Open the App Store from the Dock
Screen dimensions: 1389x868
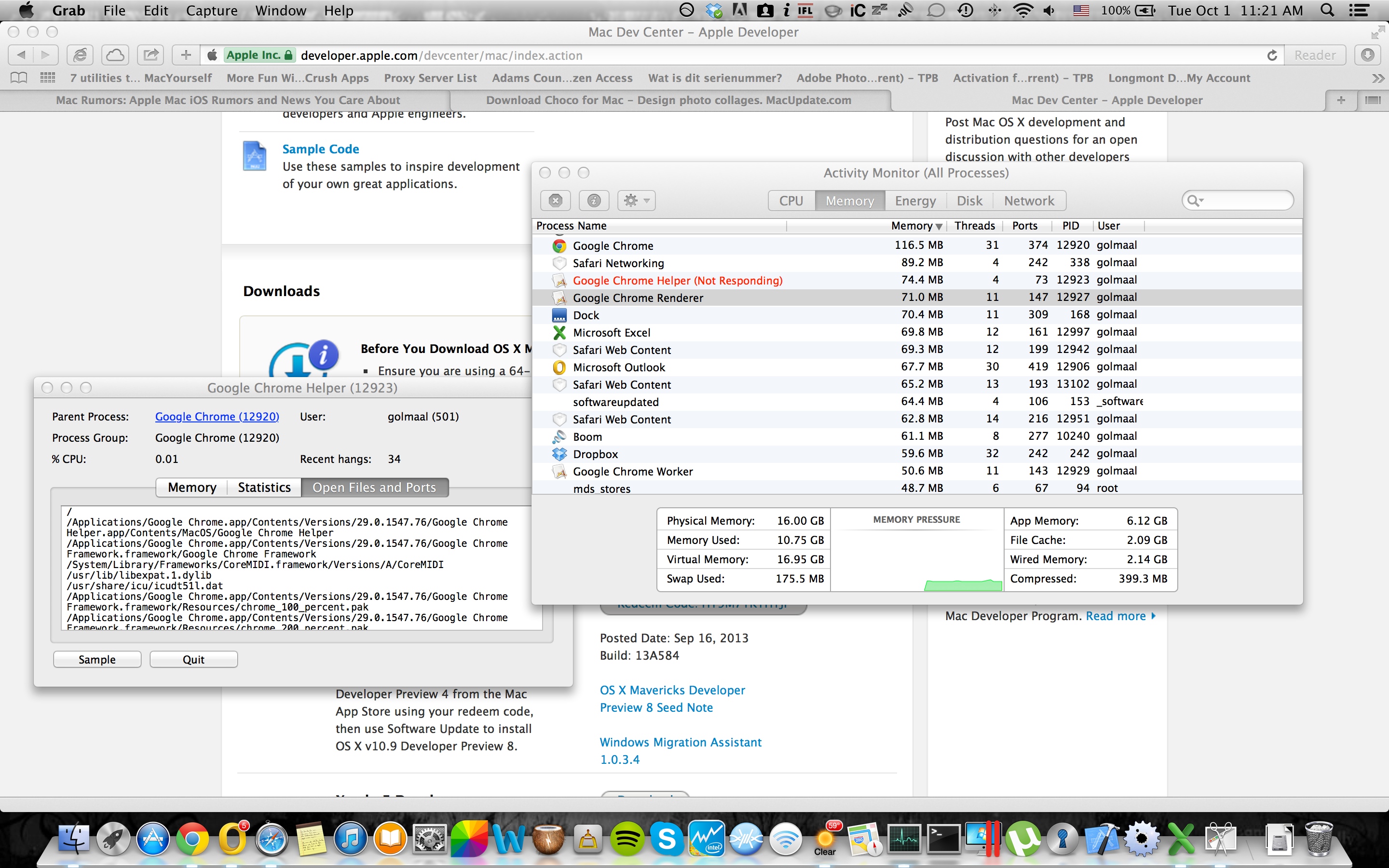tap(153, 839)
